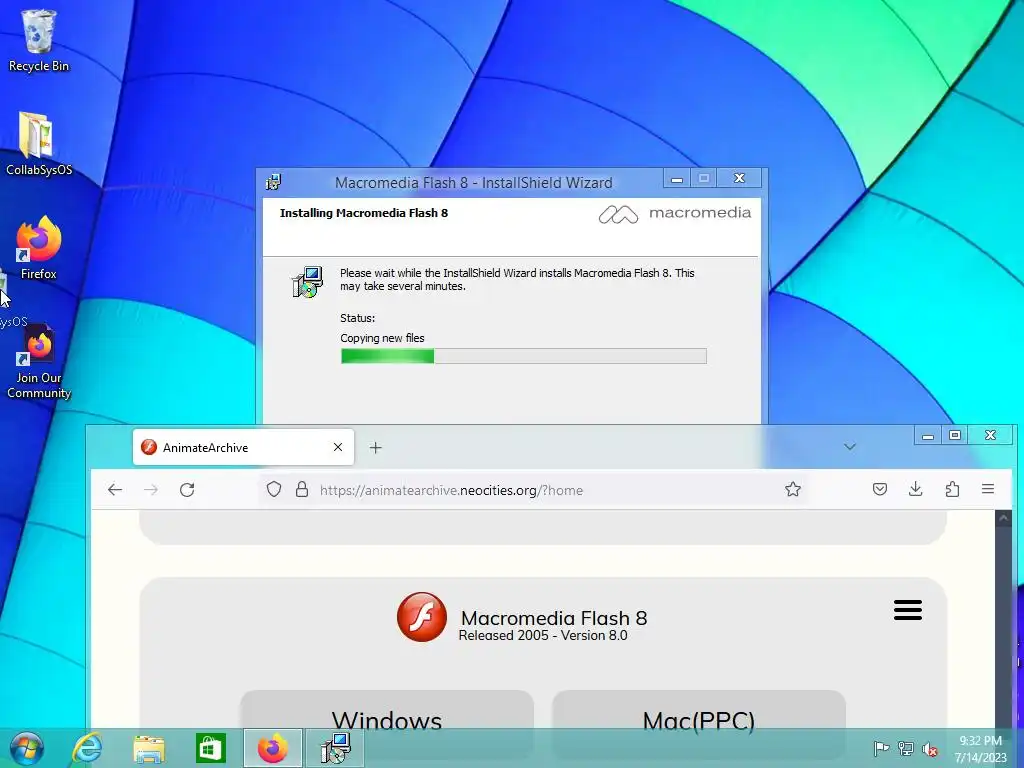Reload the AnimateArchive page
The height and width of the screenshot is (768, 1024).
click(187, 490)
